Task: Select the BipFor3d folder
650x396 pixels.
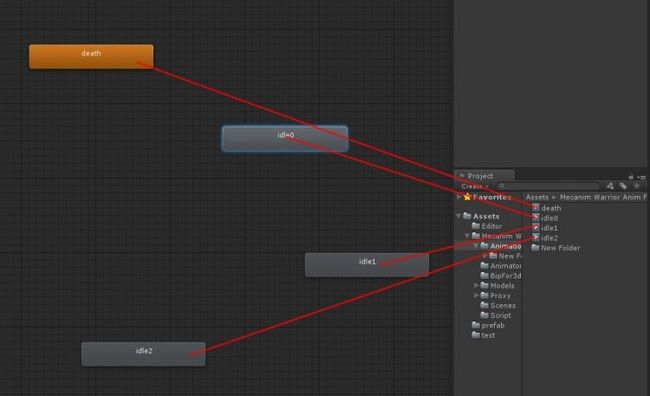Action: (x=501, y=276)
